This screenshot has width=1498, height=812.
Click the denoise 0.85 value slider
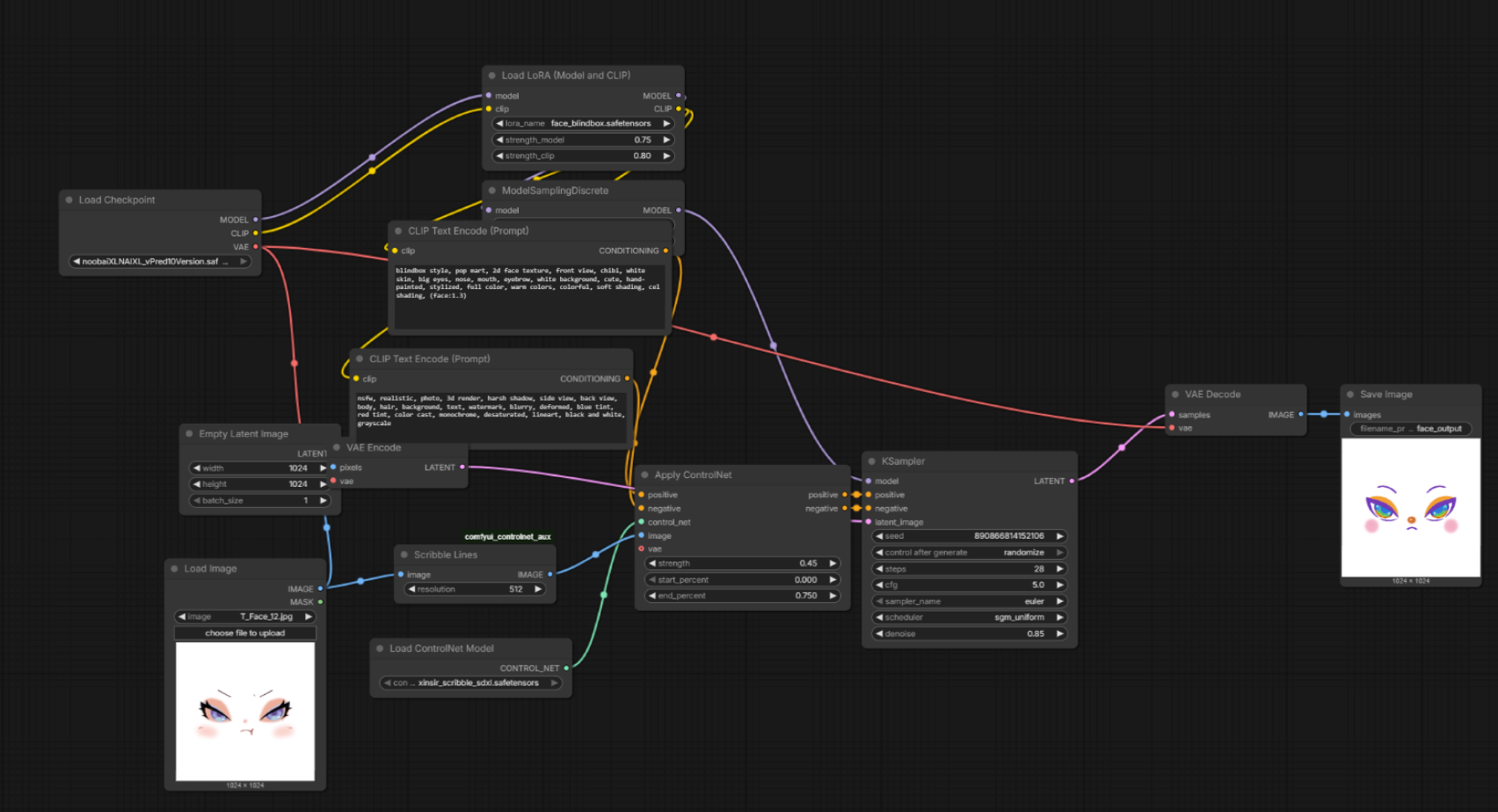pos(969,634)
